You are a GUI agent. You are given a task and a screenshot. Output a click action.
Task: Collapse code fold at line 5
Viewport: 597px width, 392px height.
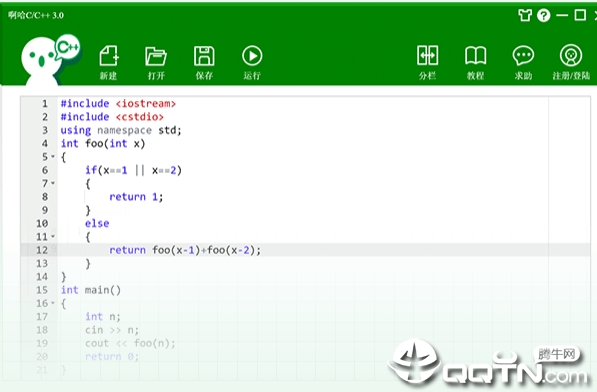click(53, 156)
